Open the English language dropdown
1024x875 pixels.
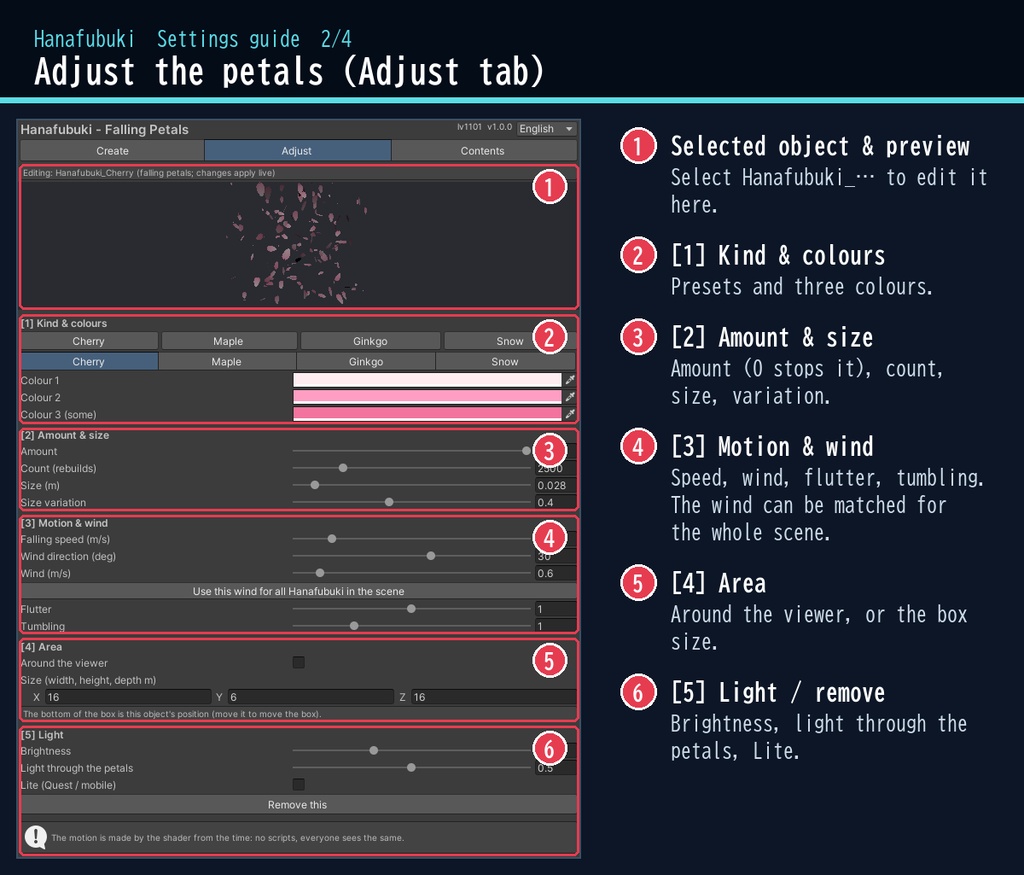click(x=546, y=129)
